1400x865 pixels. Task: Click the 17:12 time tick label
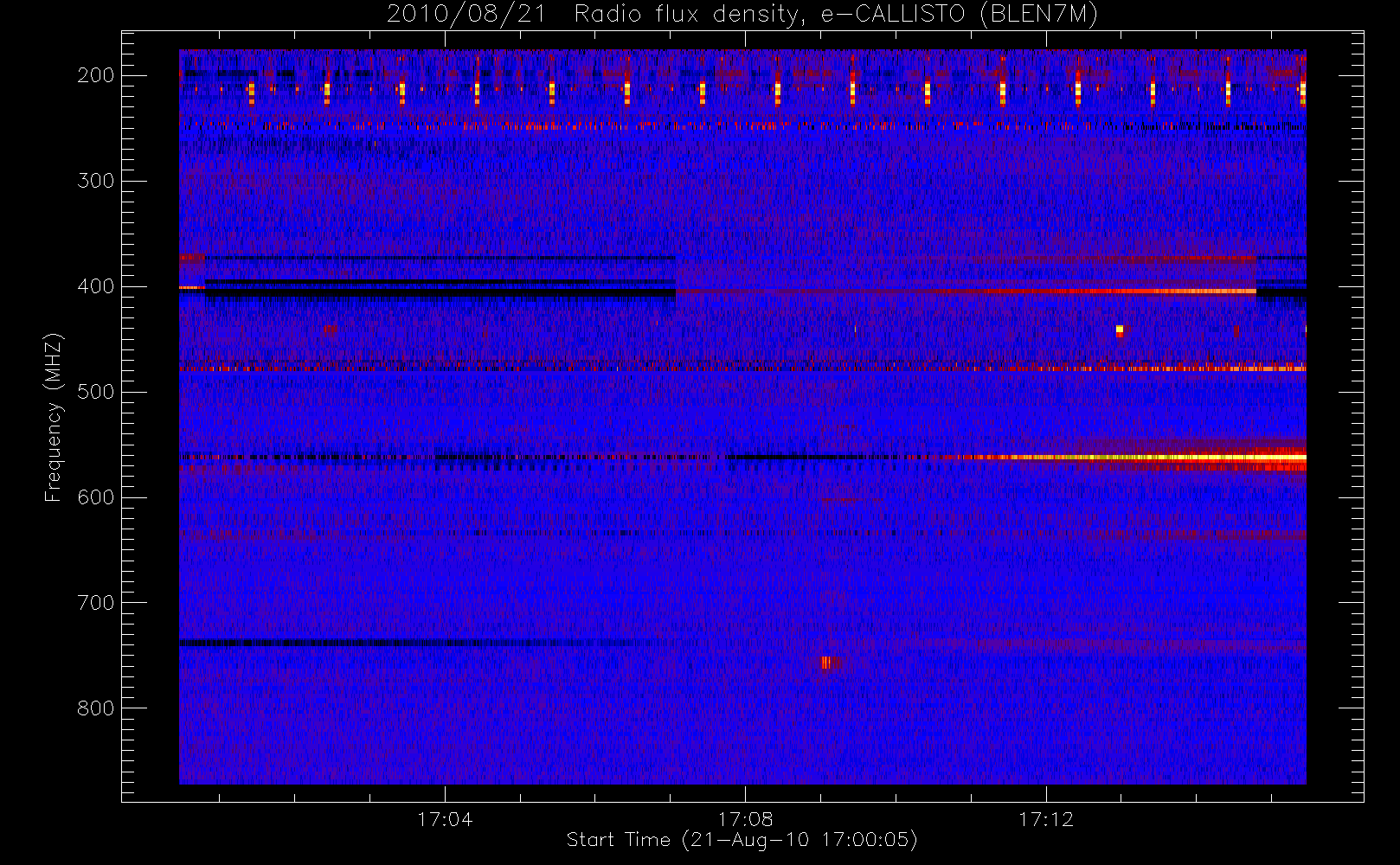click(x=1045, y=819)
